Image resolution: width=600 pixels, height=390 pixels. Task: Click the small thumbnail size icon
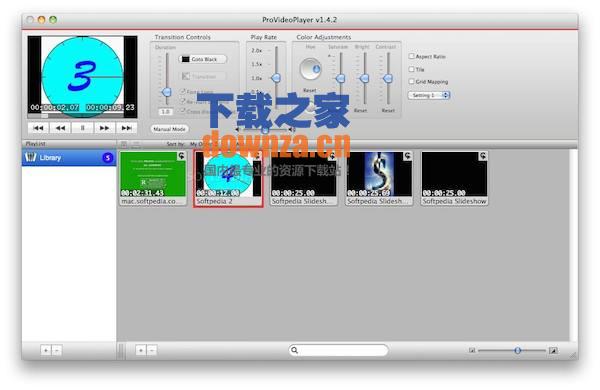click(x=472, y=350)
